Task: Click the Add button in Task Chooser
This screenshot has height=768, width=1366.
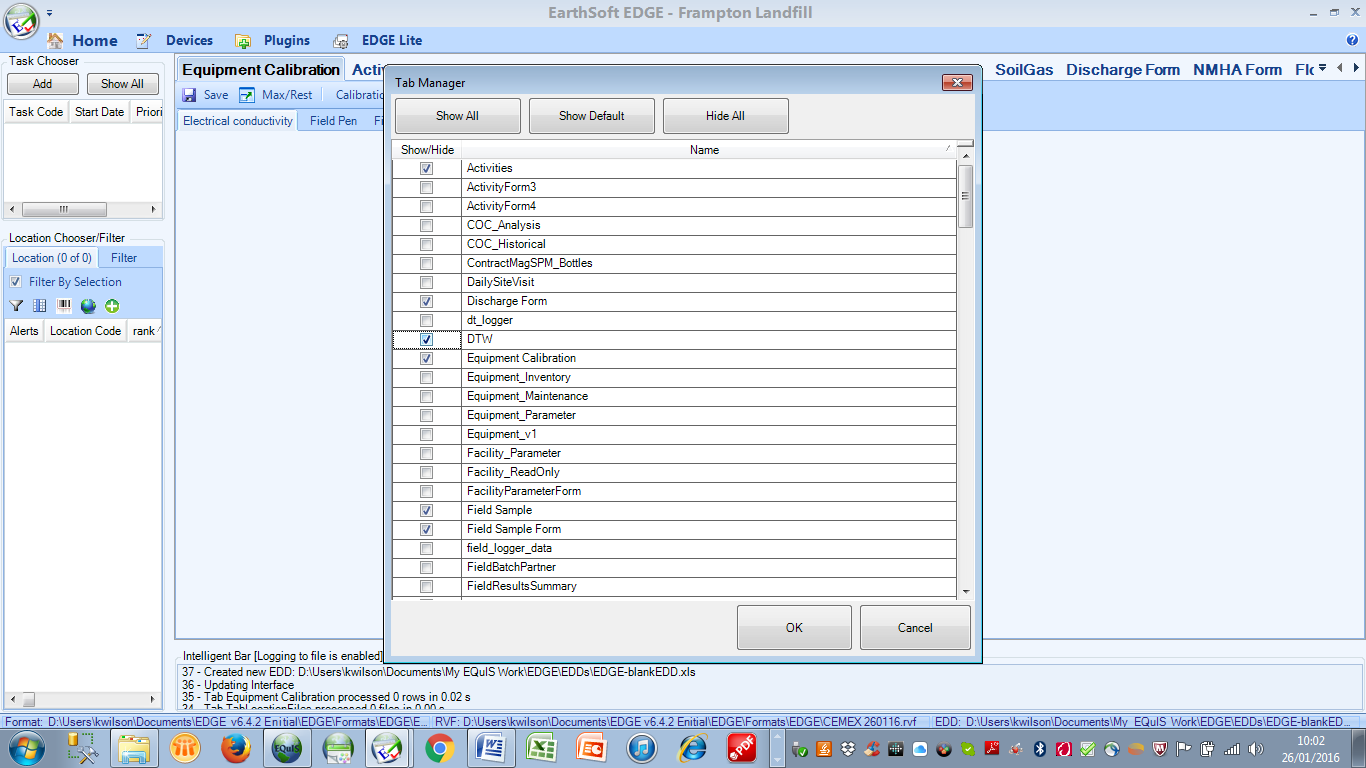Action: coord(42,84)
